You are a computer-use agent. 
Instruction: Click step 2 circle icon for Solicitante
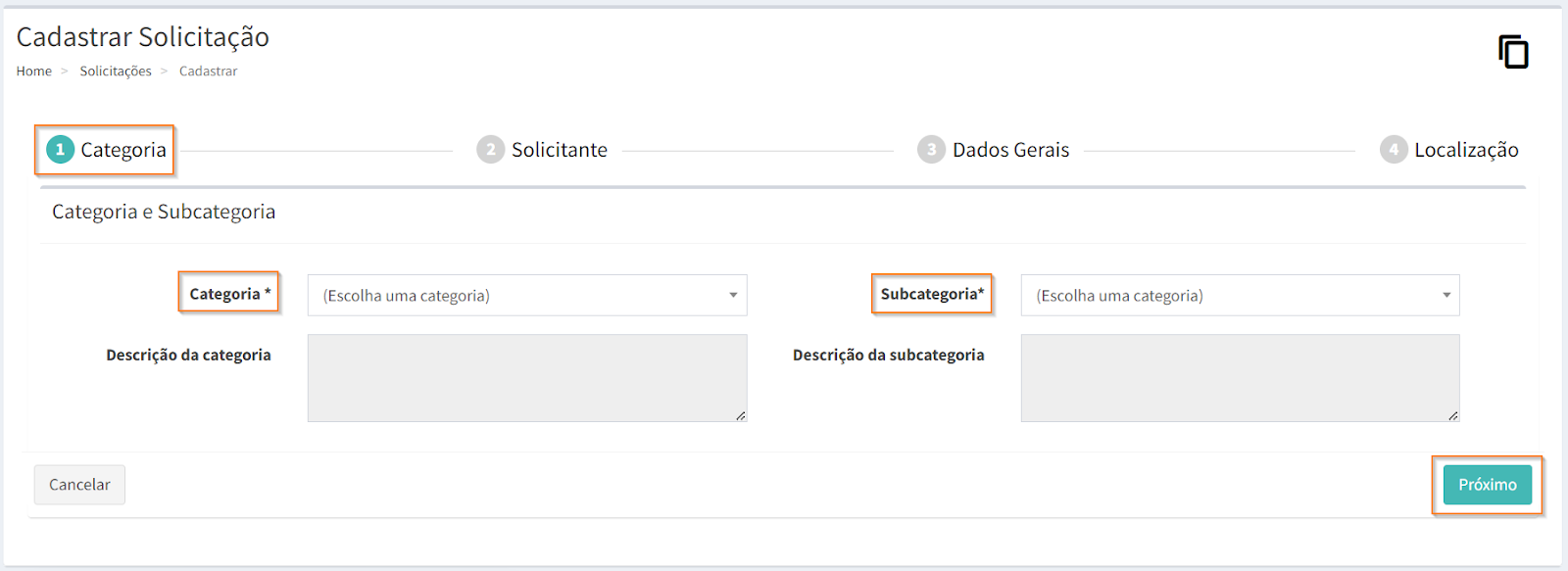point(490,150)
